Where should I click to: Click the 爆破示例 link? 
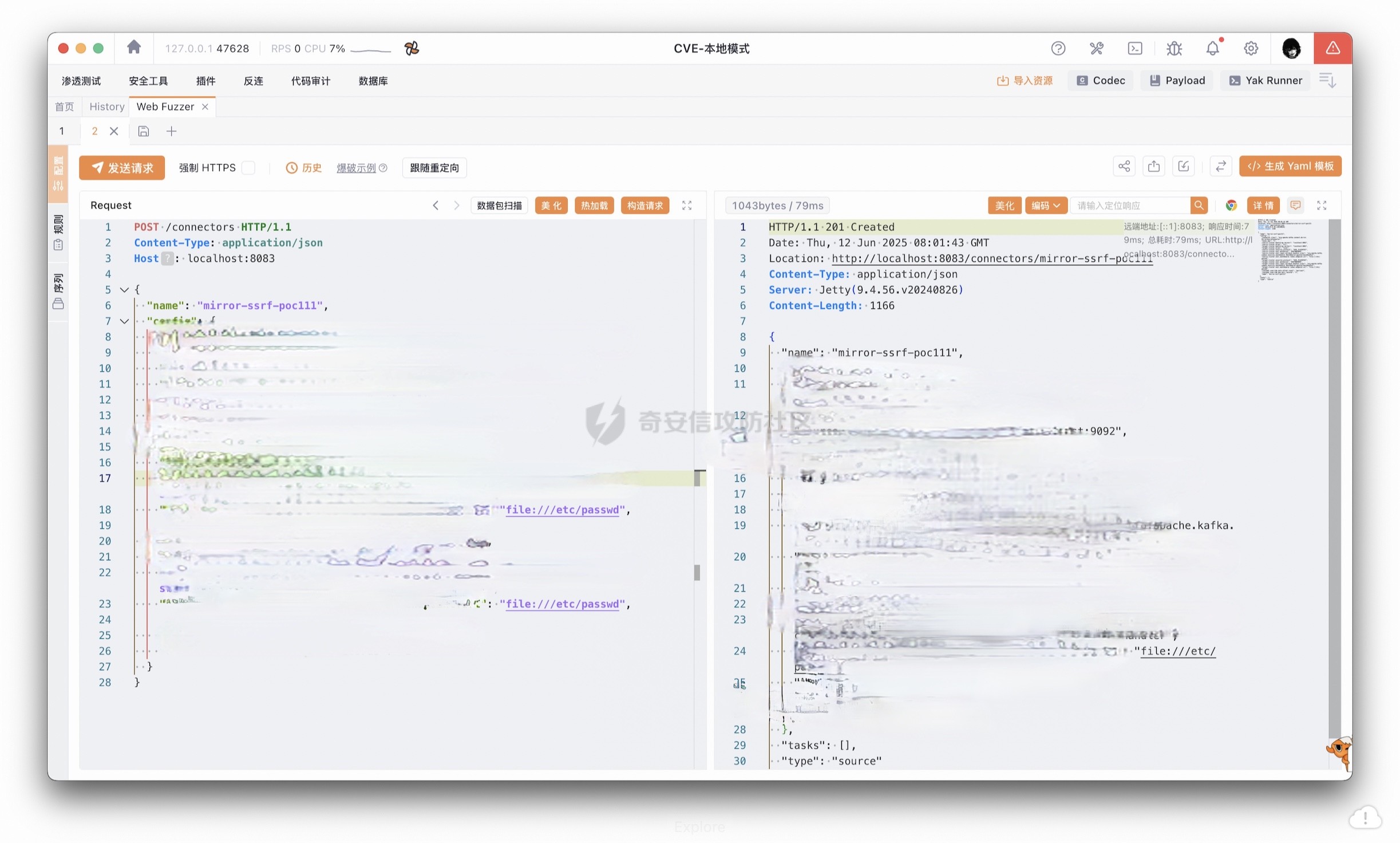coord(356,168)
